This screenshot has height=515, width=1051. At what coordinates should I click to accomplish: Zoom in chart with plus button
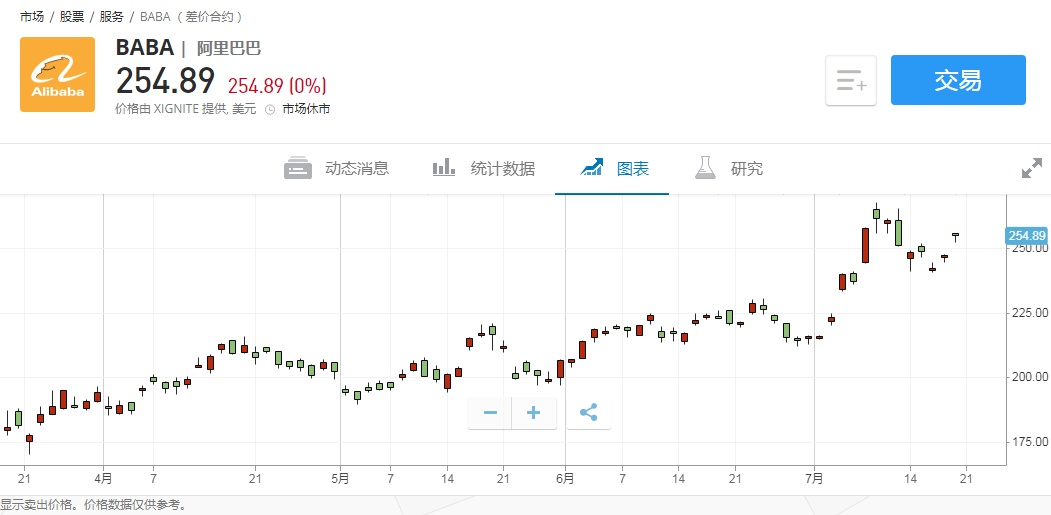[x=534, y=412]
